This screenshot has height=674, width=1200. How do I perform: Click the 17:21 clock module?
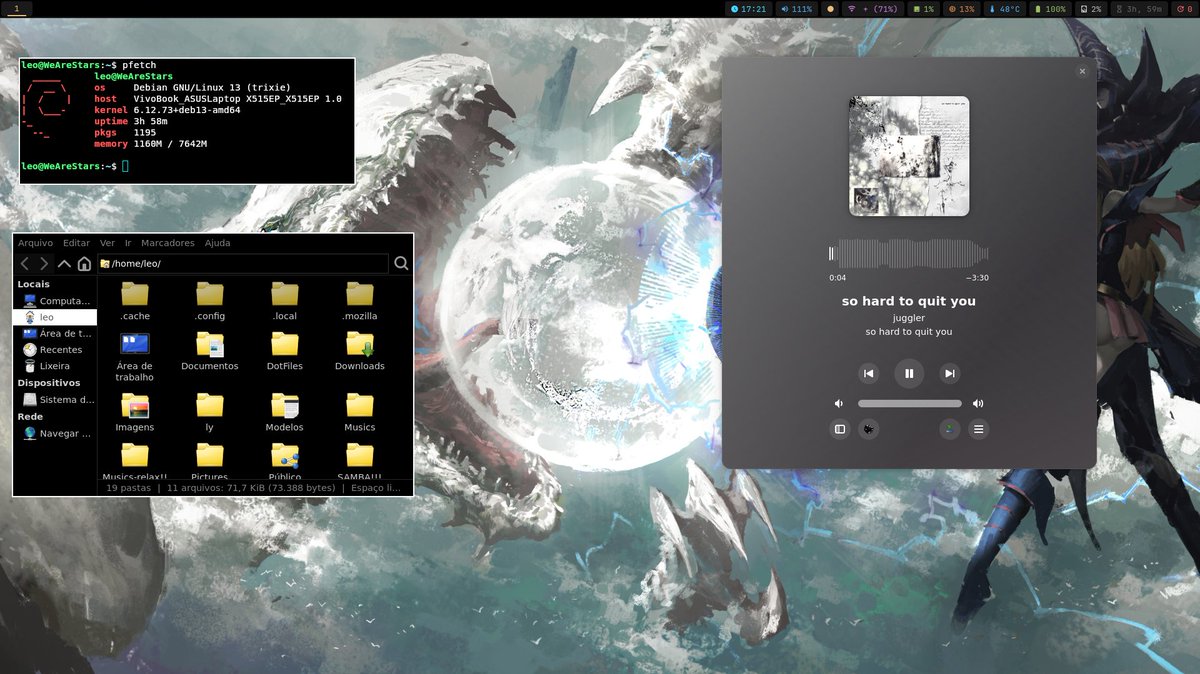749,8
